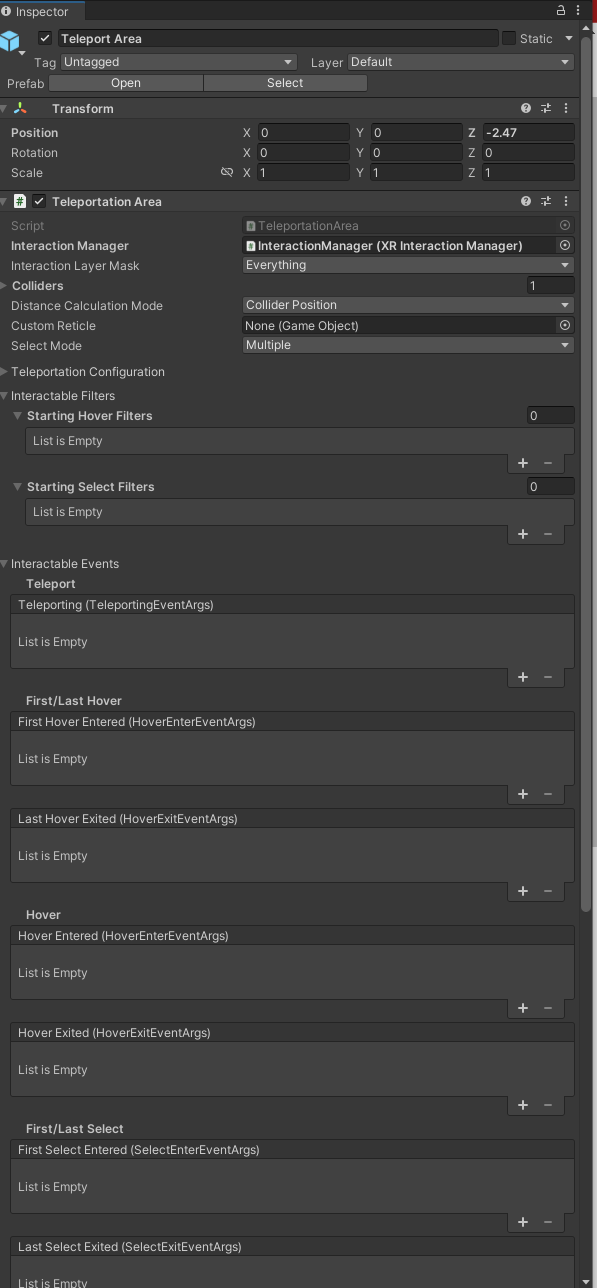Open the Teleportation Area help documentation icon

(x=525, y=200)
